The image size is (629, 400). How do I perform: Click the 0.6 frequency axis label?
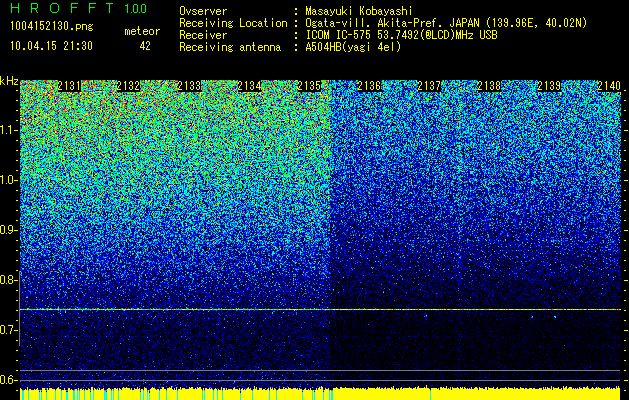pyautogui.click(x=7, y=380)
